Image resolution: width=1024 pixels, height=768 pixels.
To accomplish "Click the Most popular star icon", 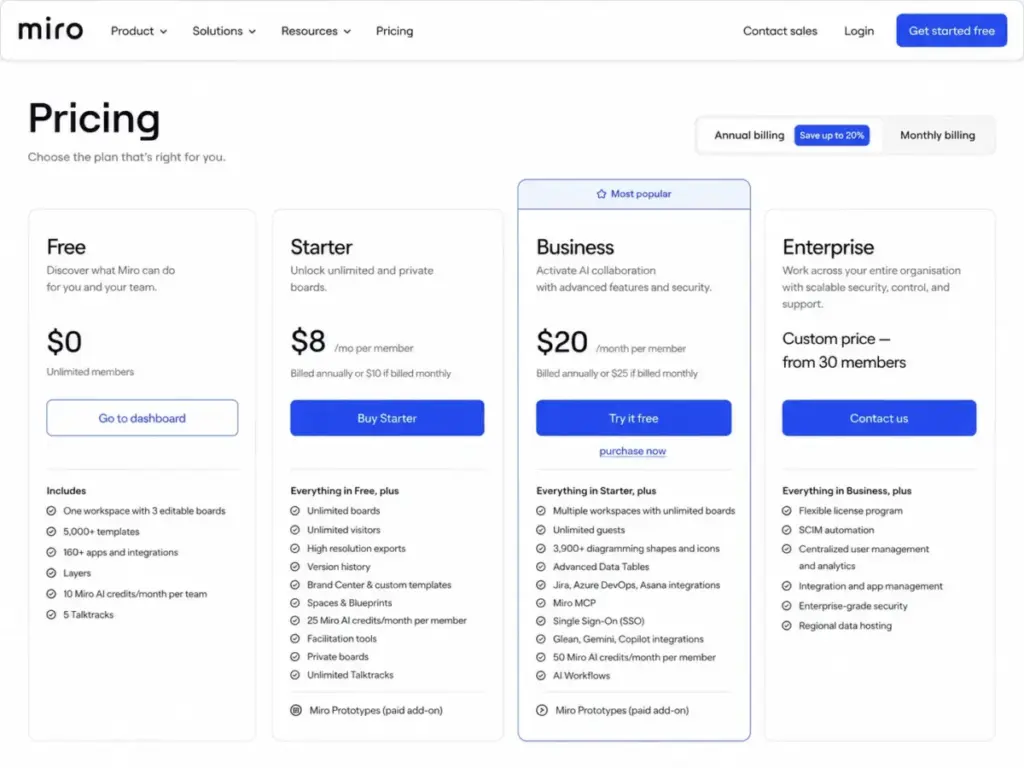I will click(x=601, y=194).
